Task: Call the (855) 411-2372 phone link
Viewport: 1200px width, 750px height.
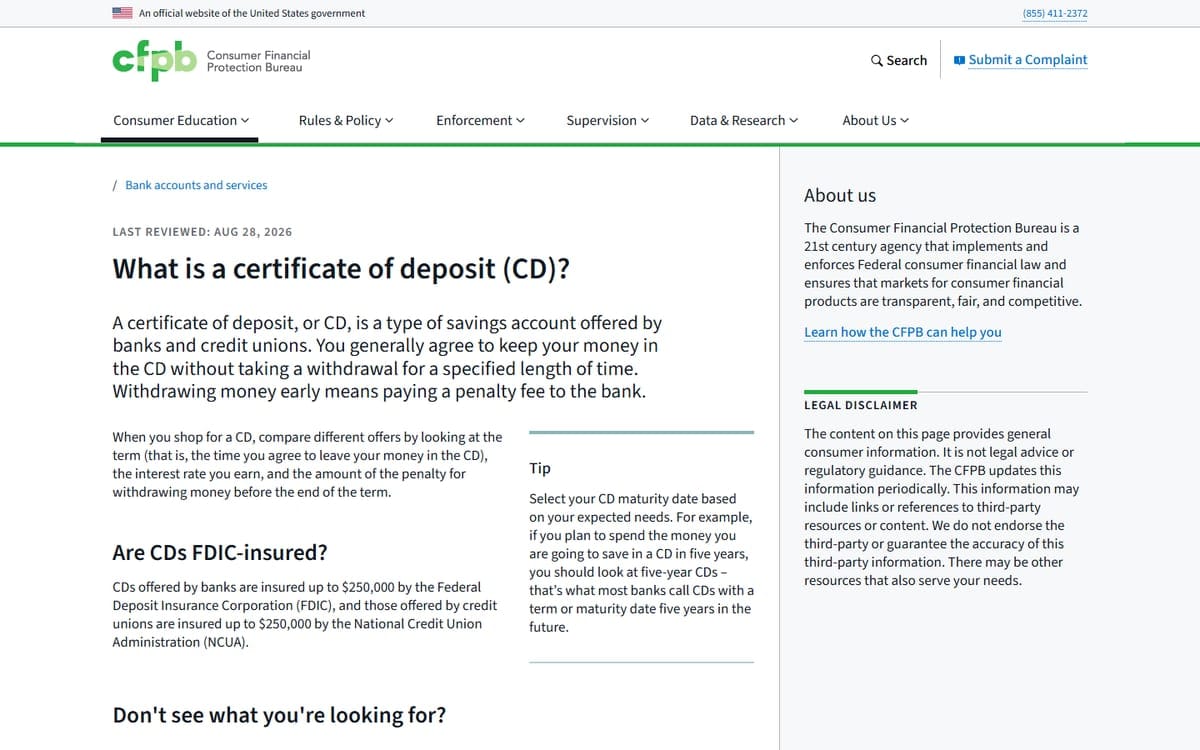Action: coord(1055,13)
